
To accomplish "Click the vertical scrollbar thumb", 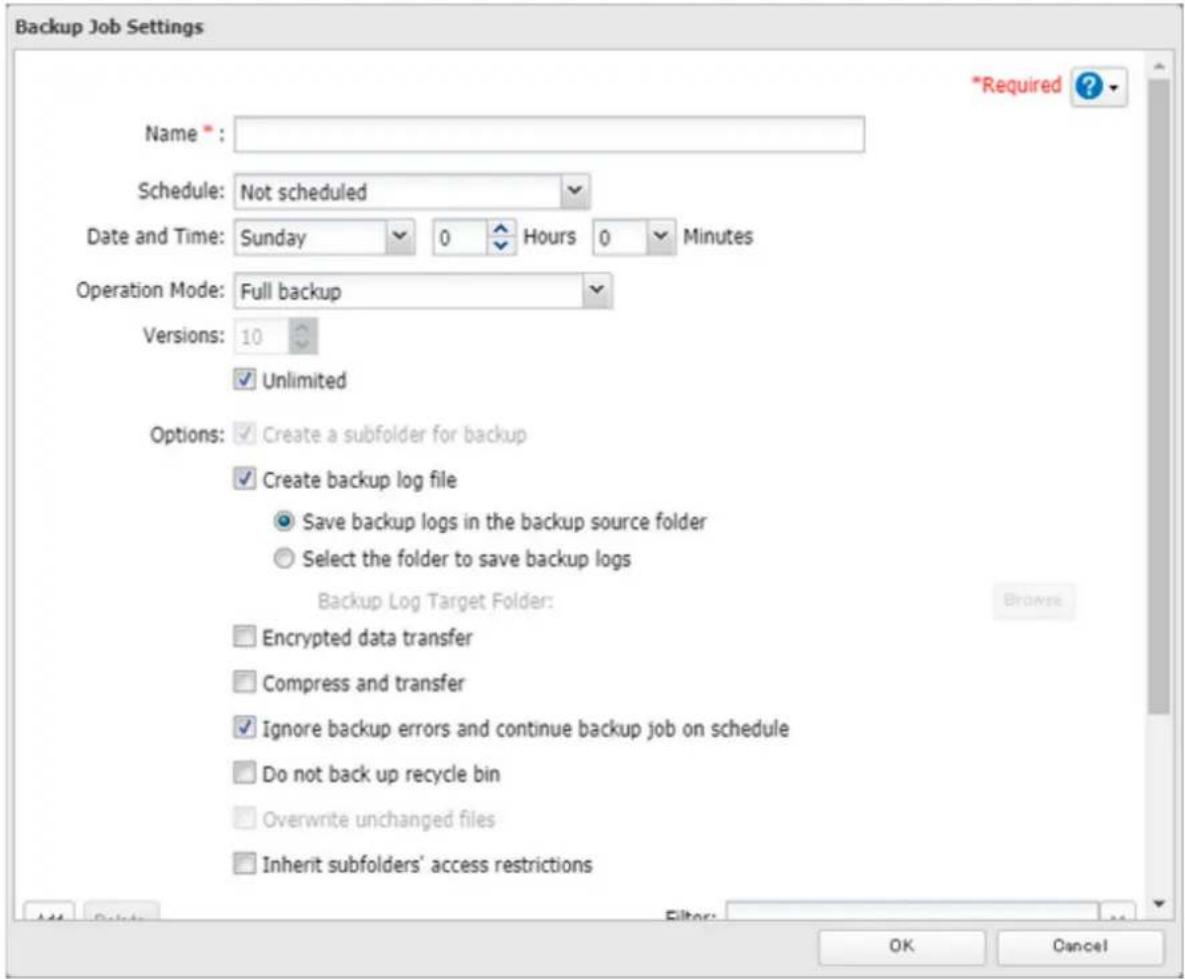I will (x=1159, y=395).
